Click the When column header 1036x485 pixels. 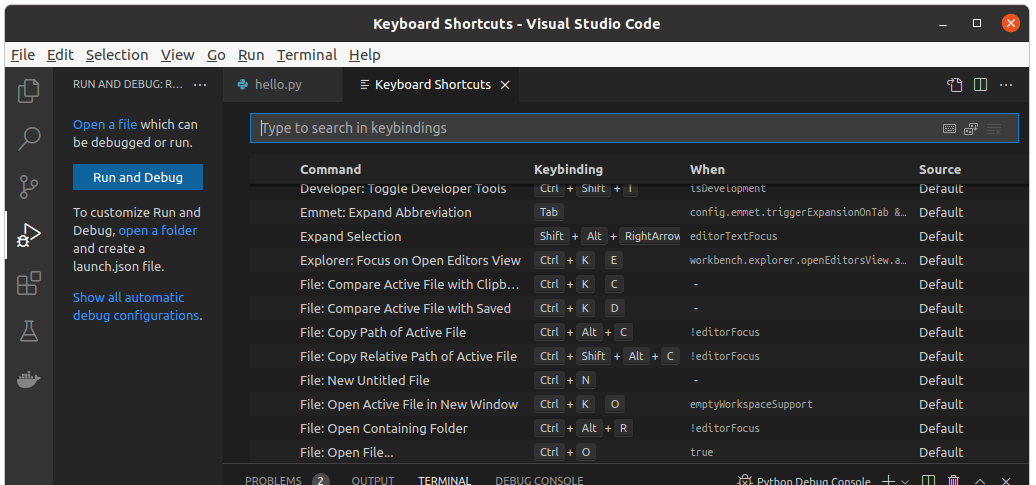pyautogui.click(x=707, y=170)
